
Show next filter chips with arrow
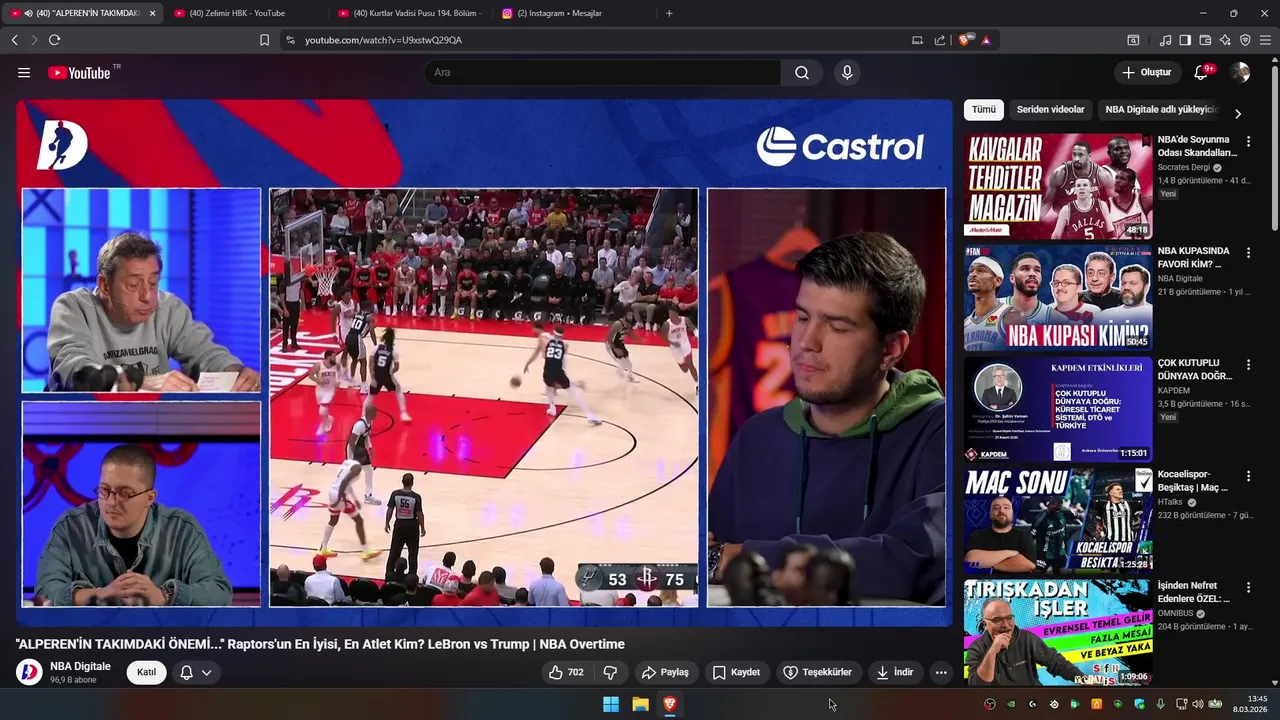click(1238, 113)
